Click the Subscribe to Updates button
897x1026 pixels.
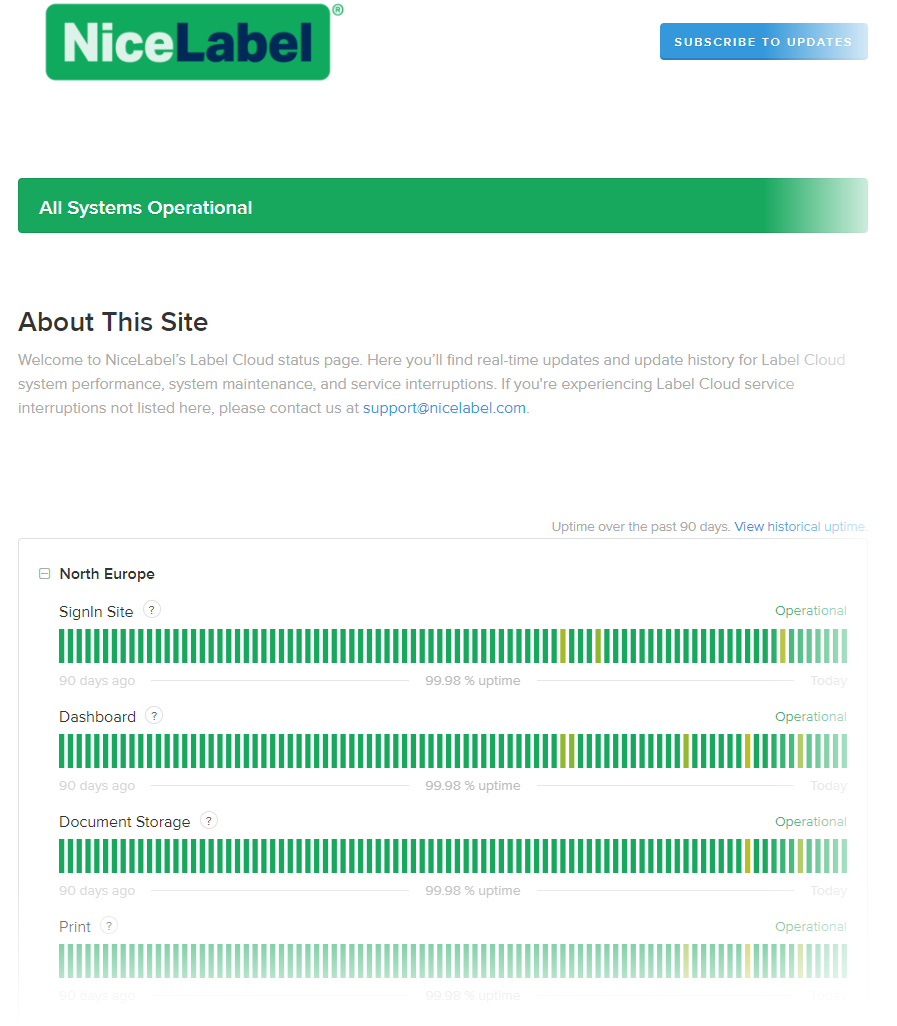pos(764,41)
